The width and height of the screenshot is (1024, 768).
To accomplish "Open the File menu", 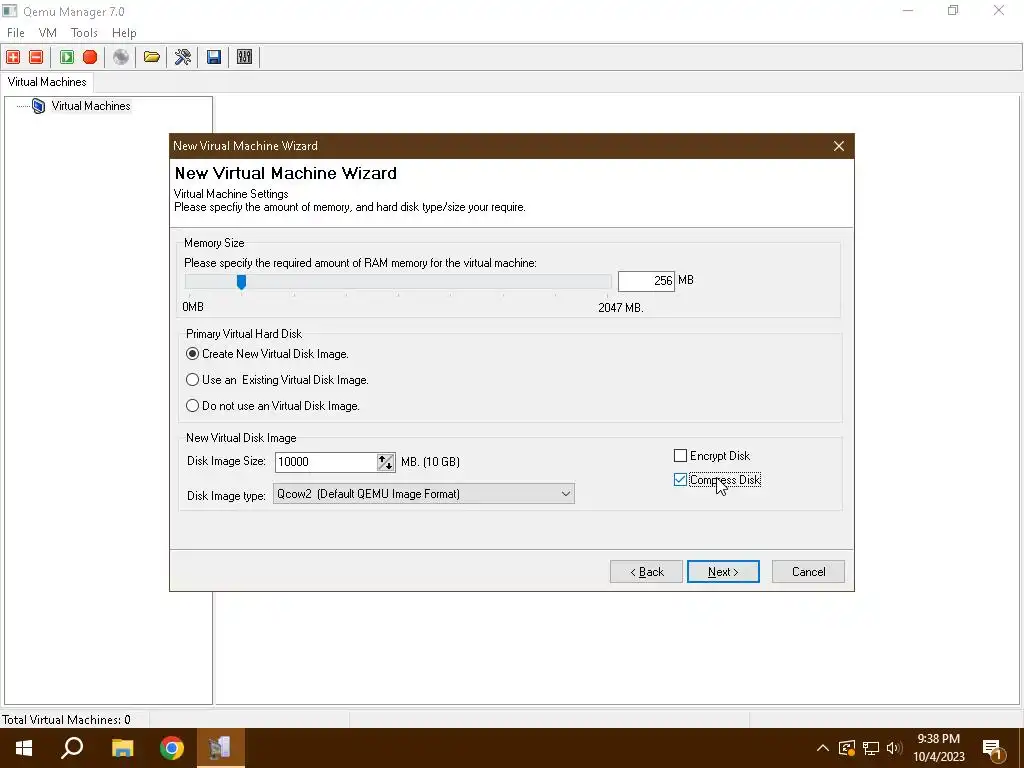I will (16, 33).
